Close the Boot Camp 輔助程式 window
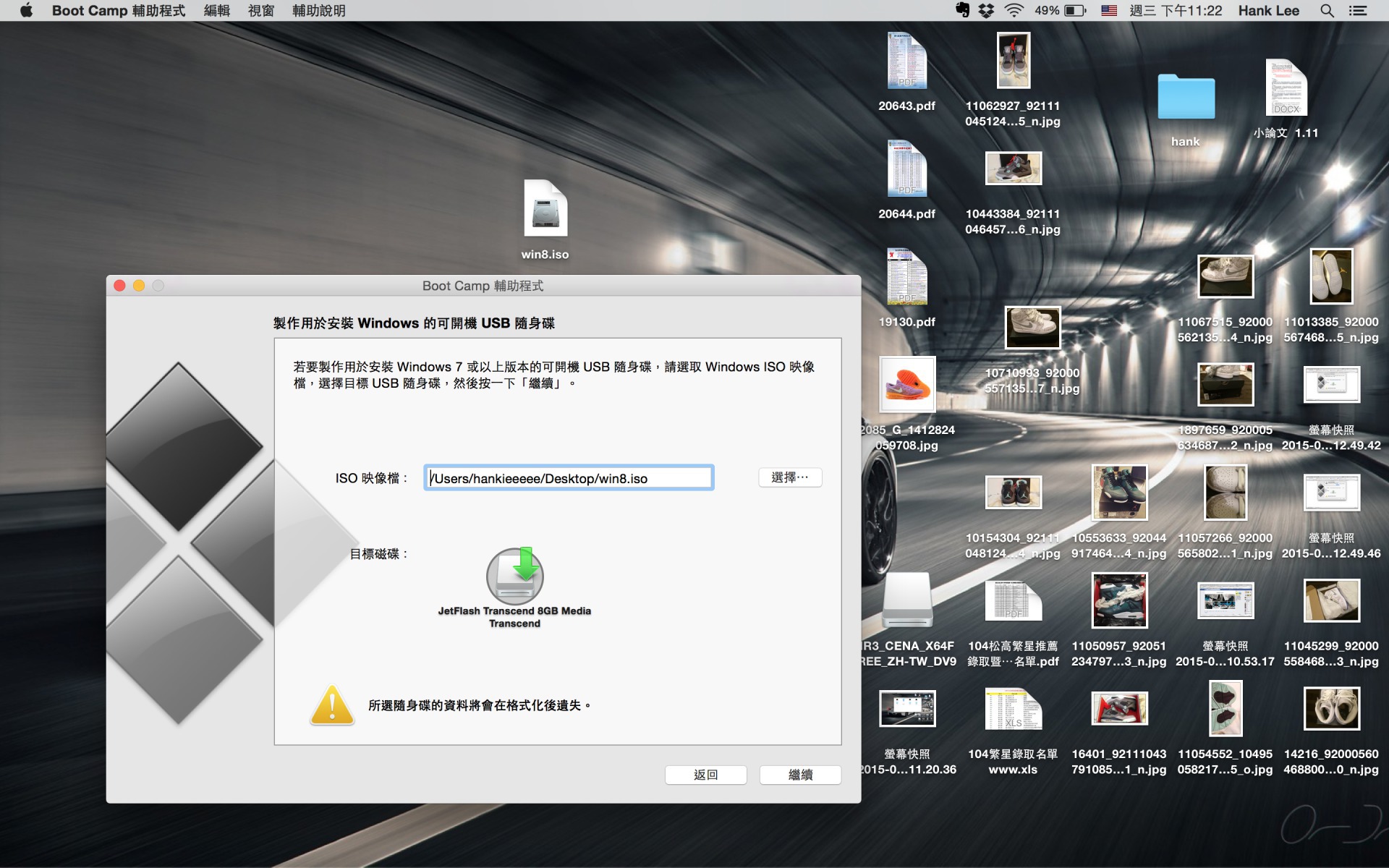1389x868 pixels. 120,286
